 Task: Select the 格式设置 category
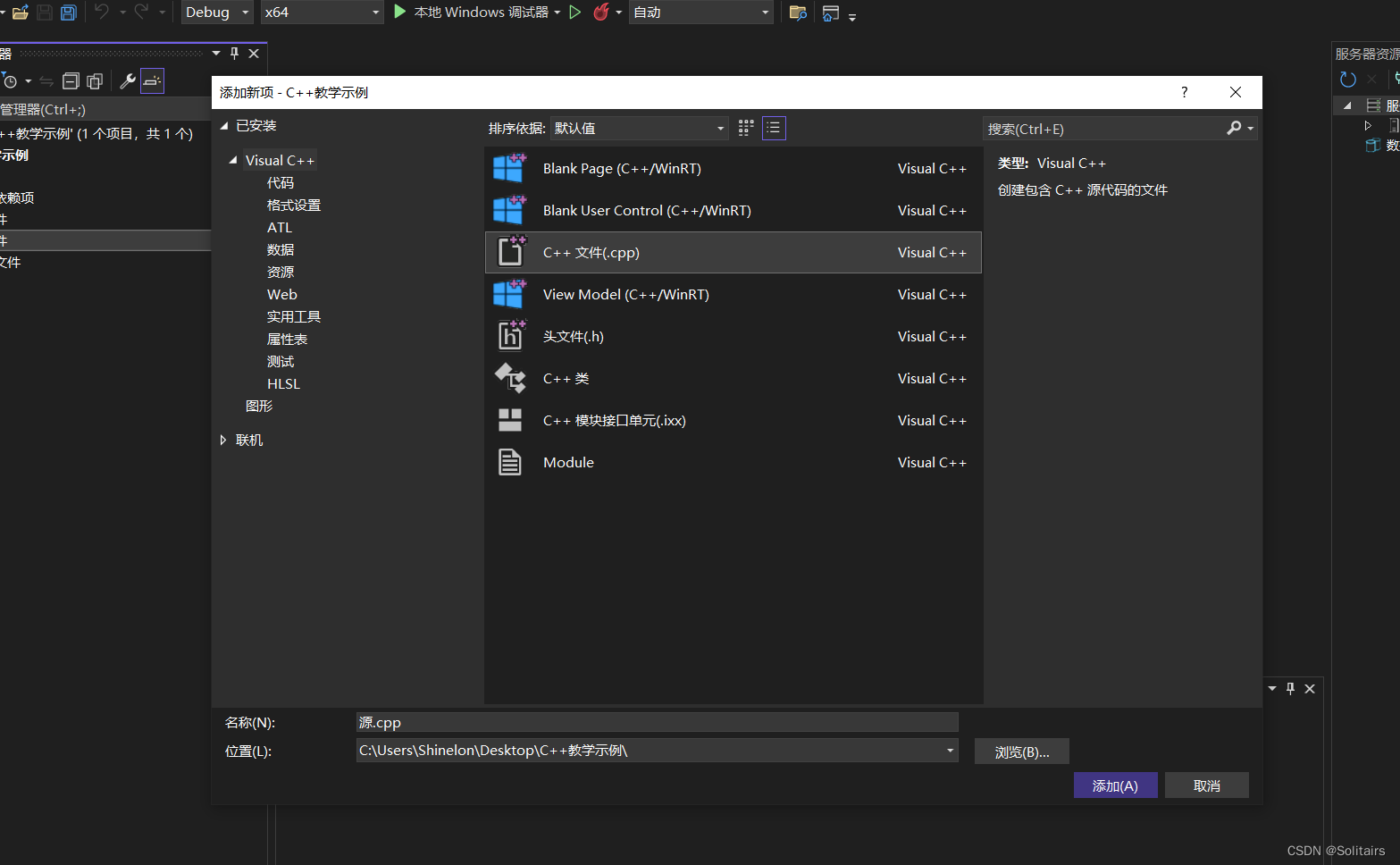[294, 206]
